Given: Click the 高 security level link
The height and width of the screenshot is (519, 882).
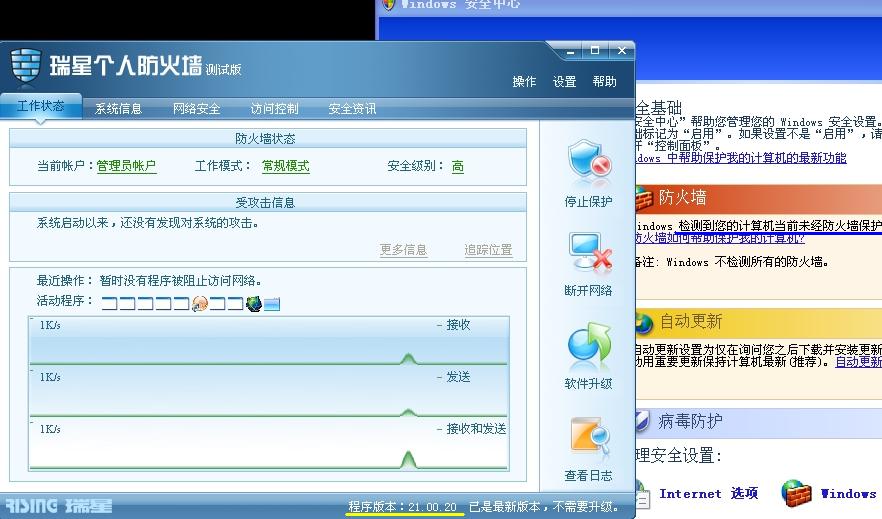Looking at the screenshot, I should coord(458,166).
